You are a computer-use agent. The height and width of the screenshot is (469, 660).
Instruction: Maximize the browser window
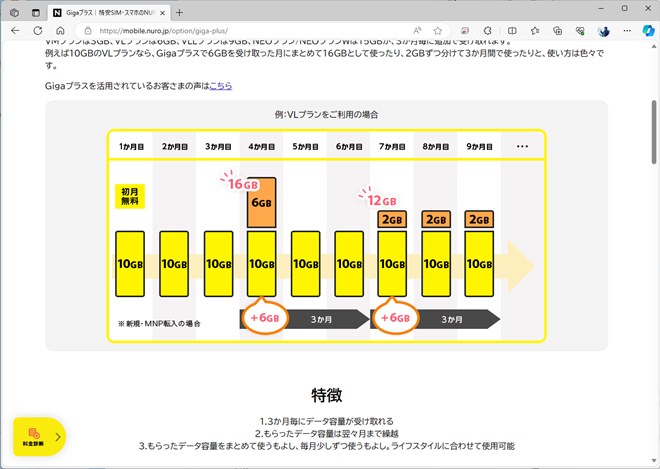click(625, 8)
